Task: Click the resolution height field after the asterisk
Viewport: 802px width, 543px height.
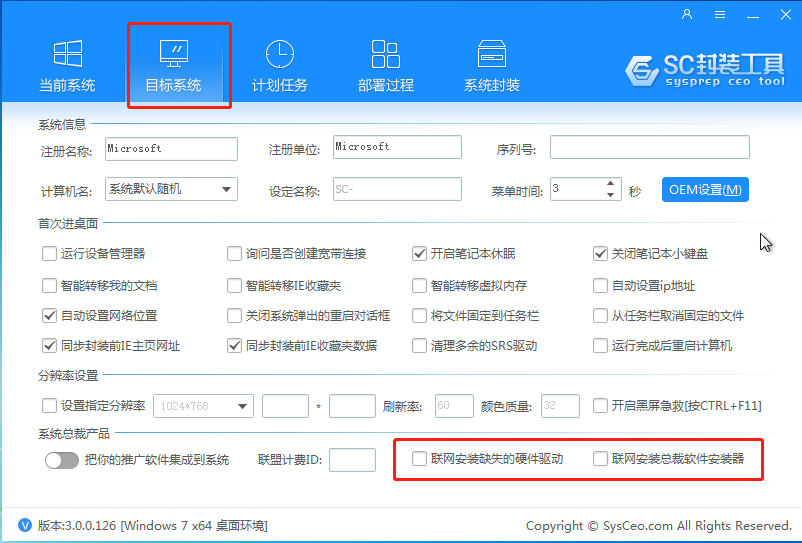Action: click(352, 406)
